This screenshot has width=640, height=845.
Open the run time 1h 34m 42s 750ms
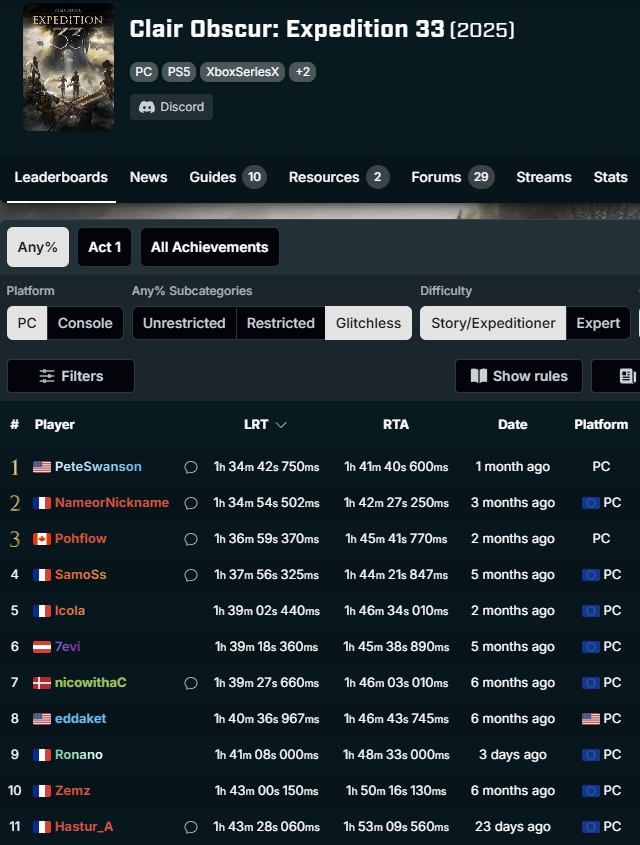click(266, 467)
